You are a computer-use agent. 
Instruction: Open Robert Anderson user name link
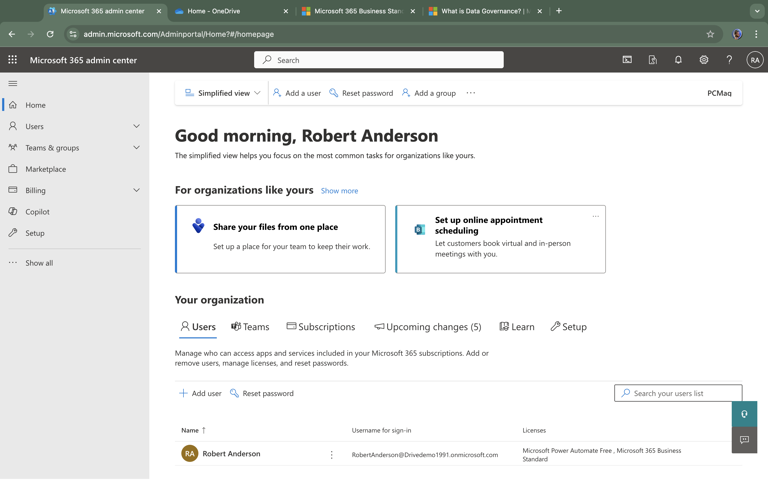(231, 454)
